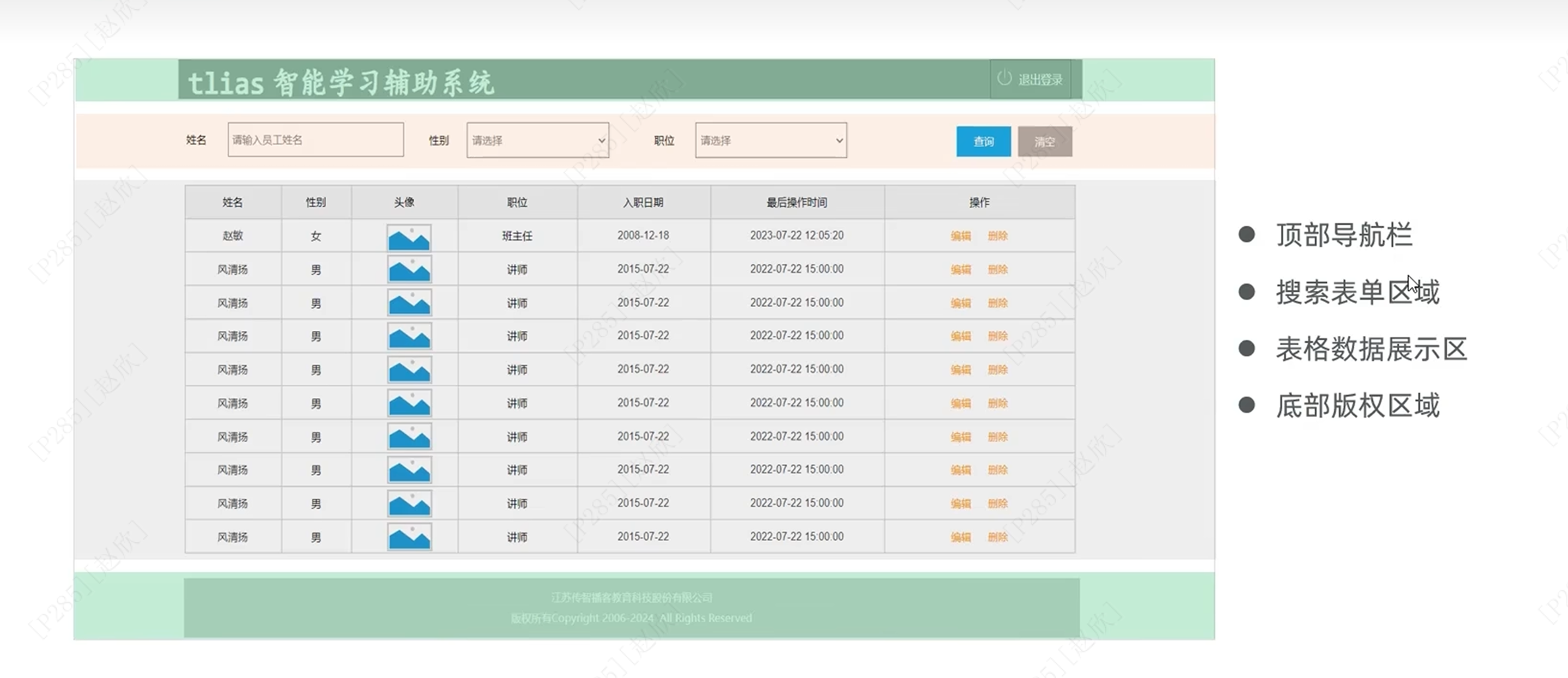
Task: Click 编辑 link in 赵敏's row
Action: [x=961, y=236]
